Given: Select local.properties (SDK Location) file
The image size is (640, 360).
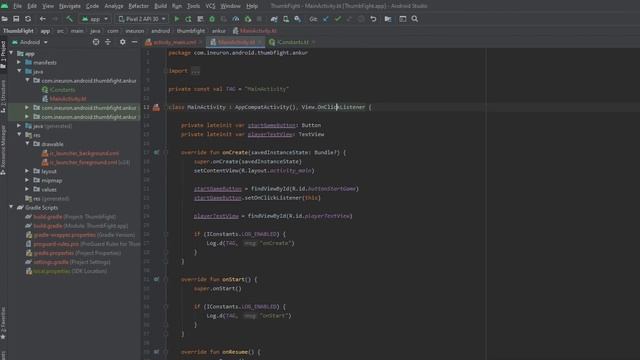Looking at the screenshot, I should click(x=52, y=271).
